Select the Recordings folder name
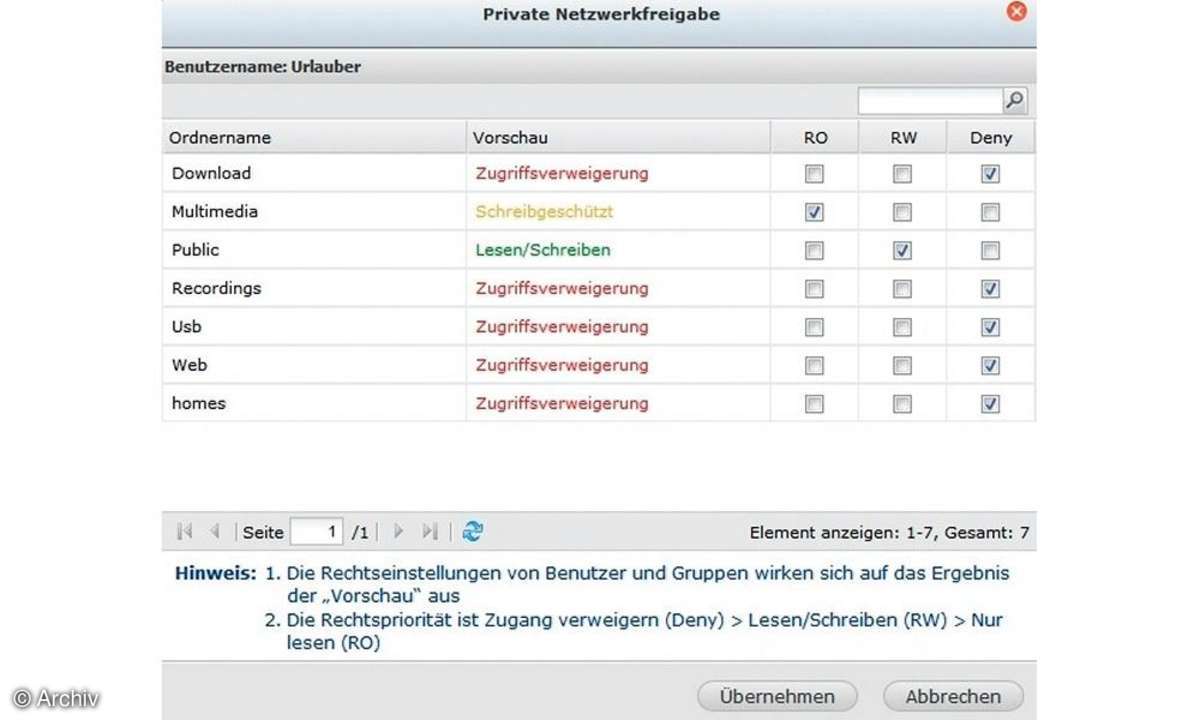The image size is (1200, 720). coord(216,288)
